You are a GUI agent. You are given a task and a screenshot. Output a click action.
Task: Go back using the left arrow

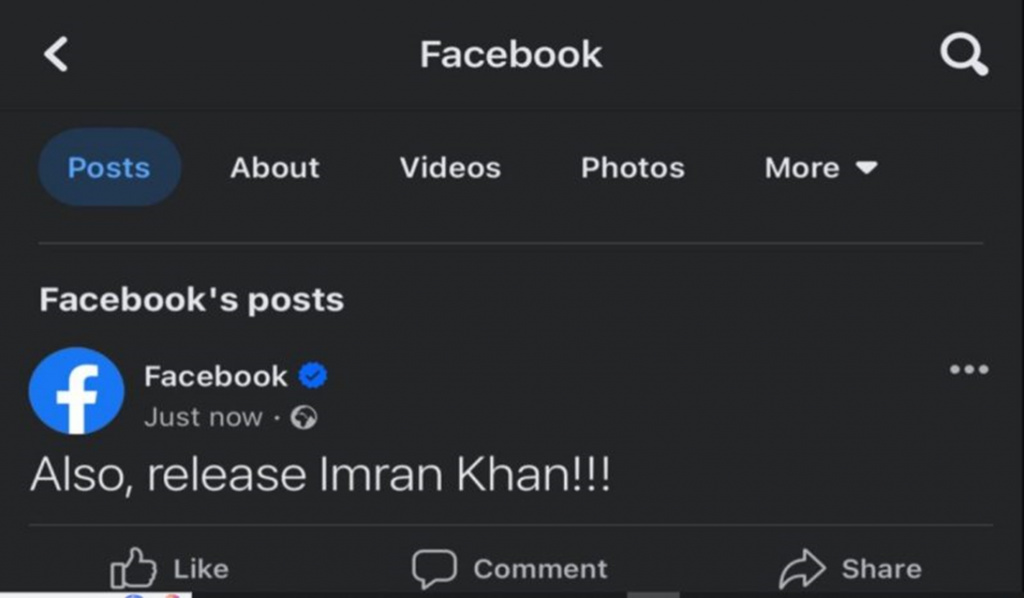(x=56, y=54)
